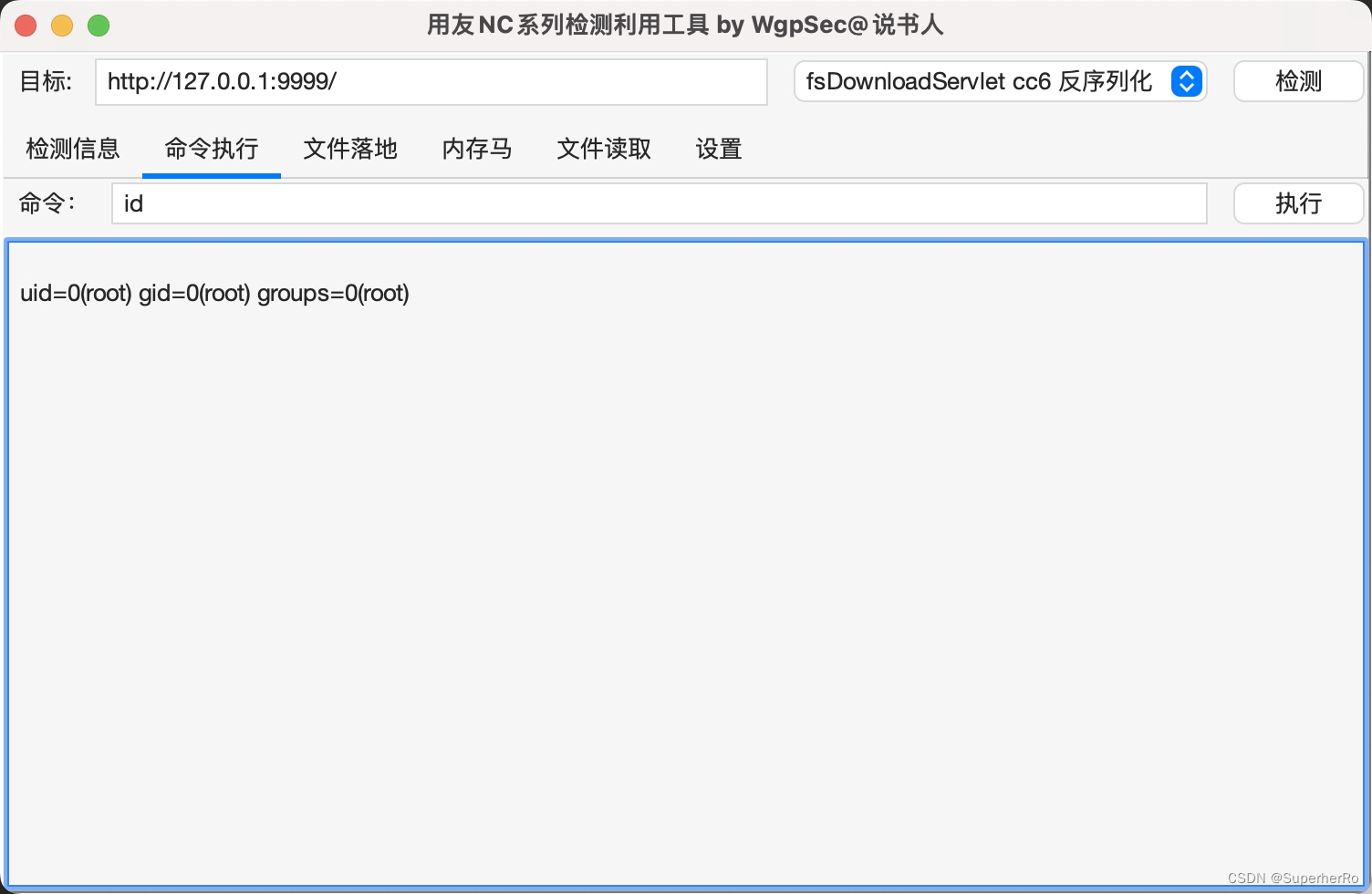Click the 命令: label beside command box
Screen dimensions: 1372x894
47,203
